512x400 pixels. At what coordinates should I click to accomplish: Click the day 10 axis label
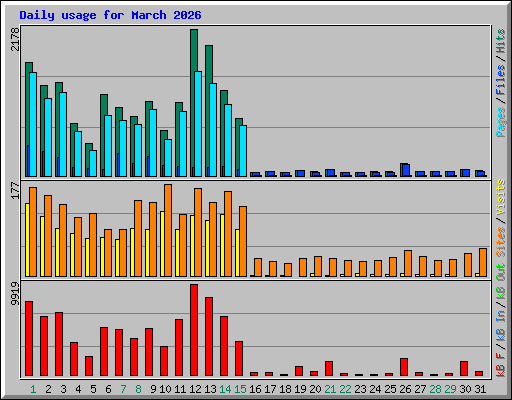click(x=165, y=389)
